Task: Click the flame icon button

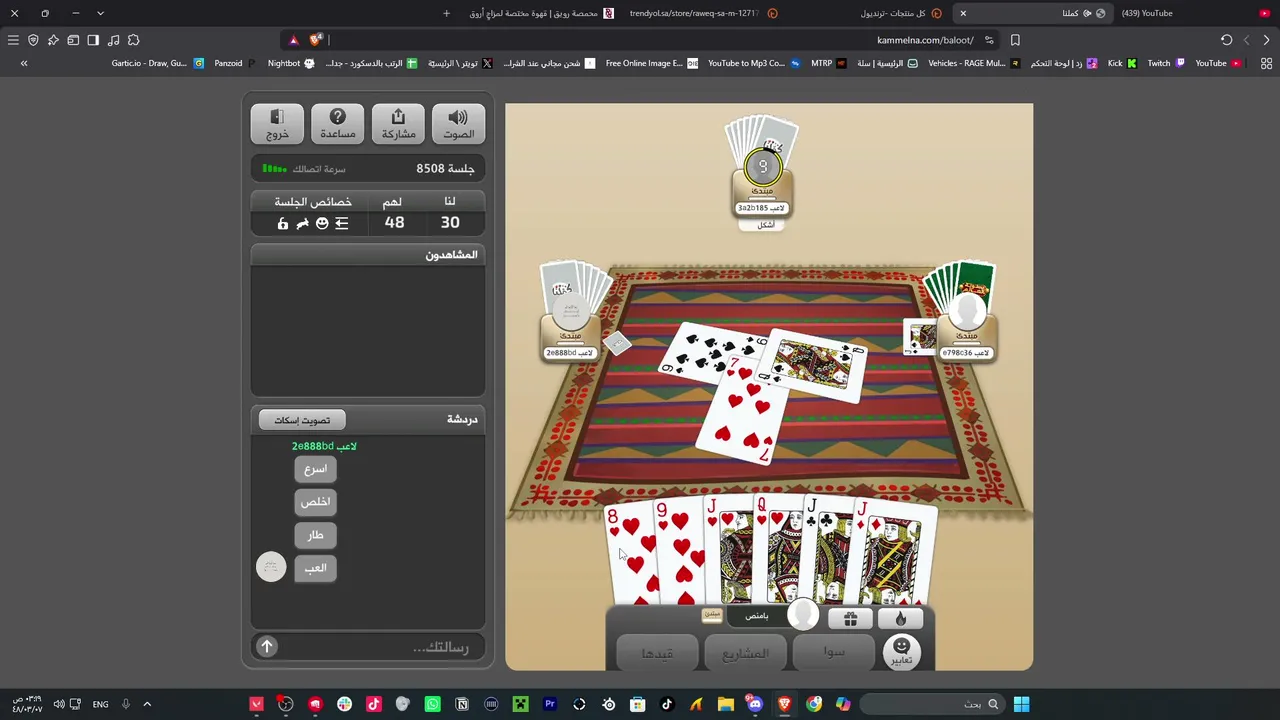Action: [x=900, y=619]
